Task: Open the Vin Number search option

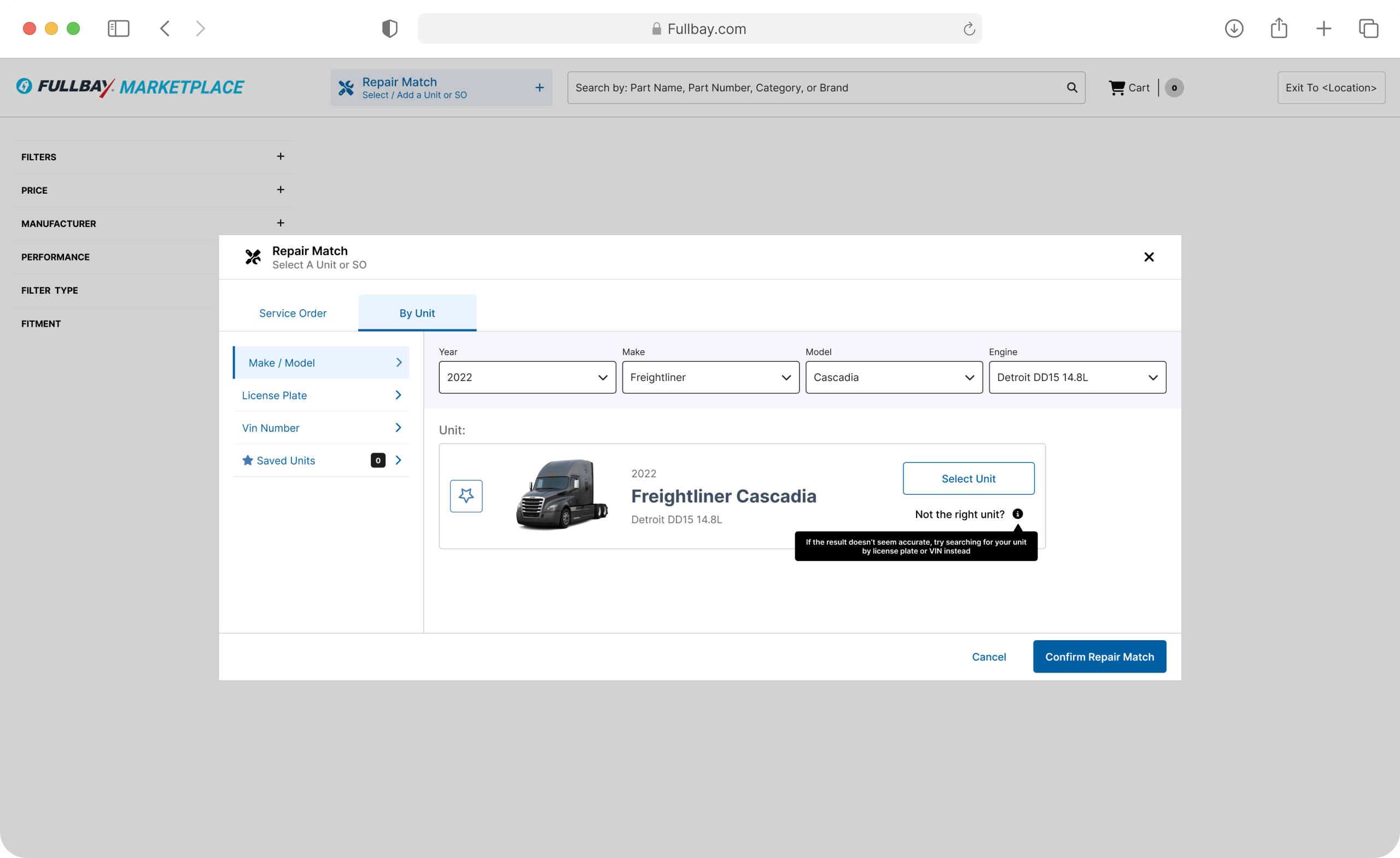Action: coord(271,427)
